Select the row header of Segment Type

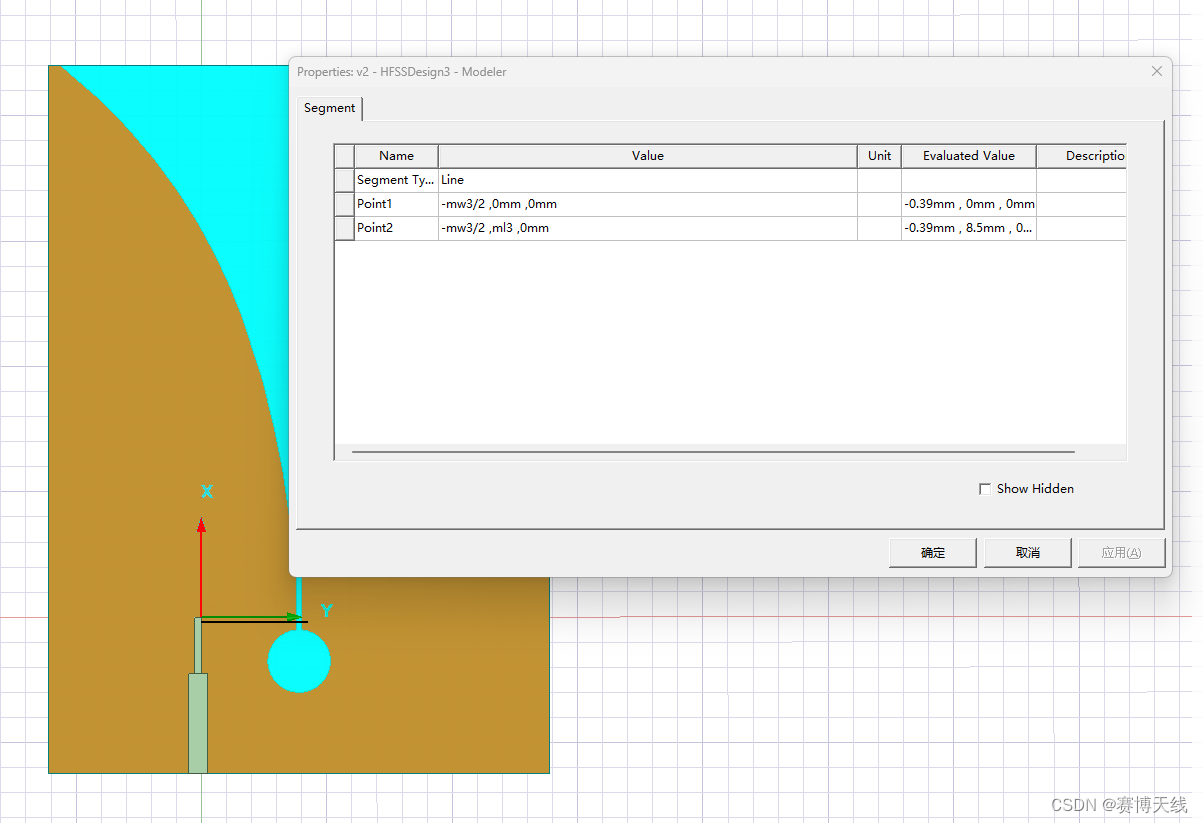(344, 180)
